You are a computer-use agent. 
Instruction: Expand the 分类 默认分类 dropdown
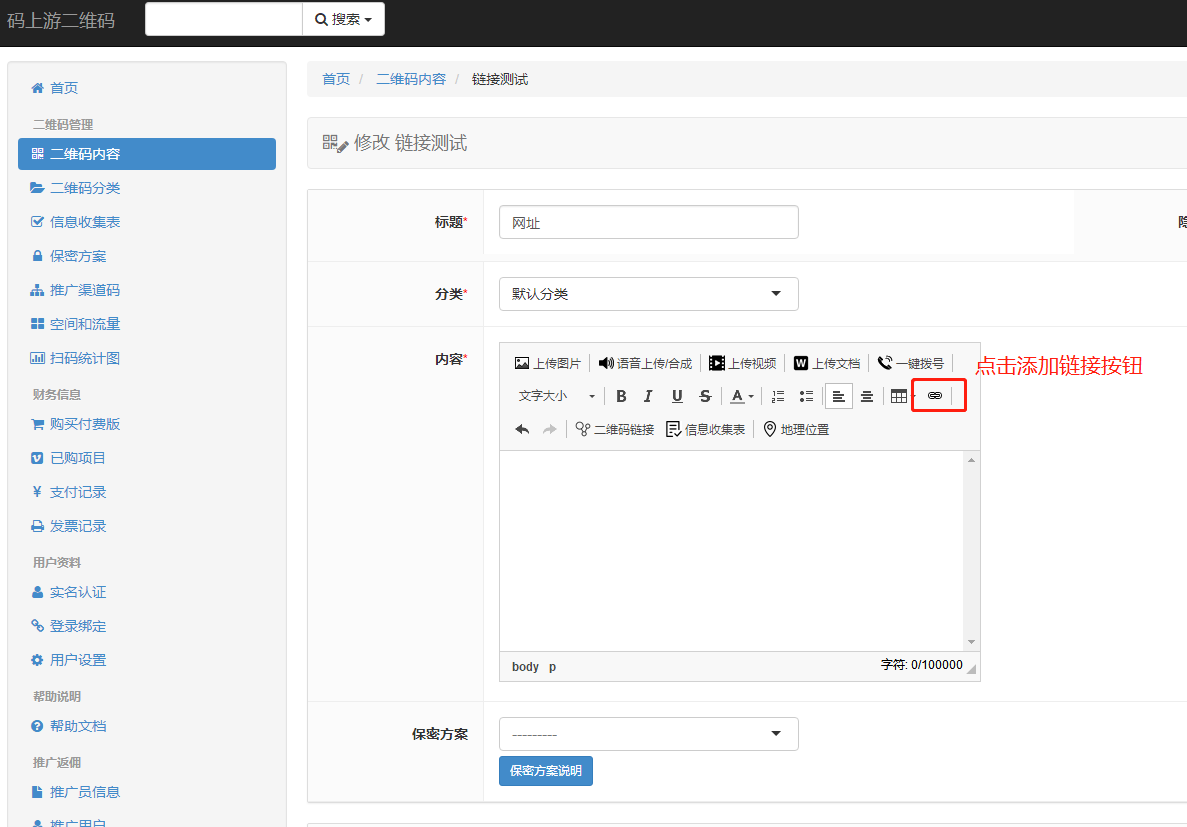[648, 294]
